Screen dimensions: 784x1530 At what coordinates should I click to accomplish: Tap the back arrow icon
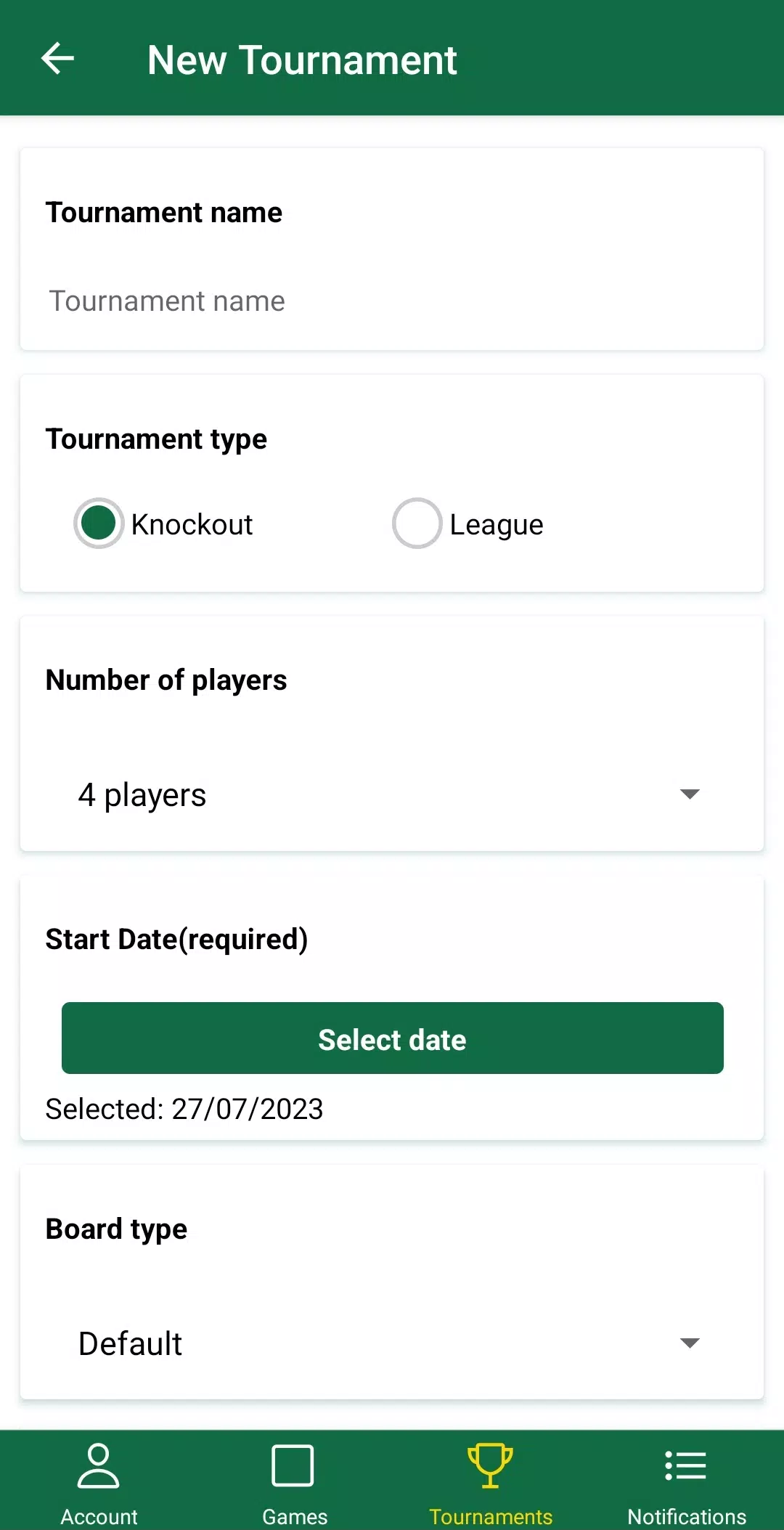point(58,59)
